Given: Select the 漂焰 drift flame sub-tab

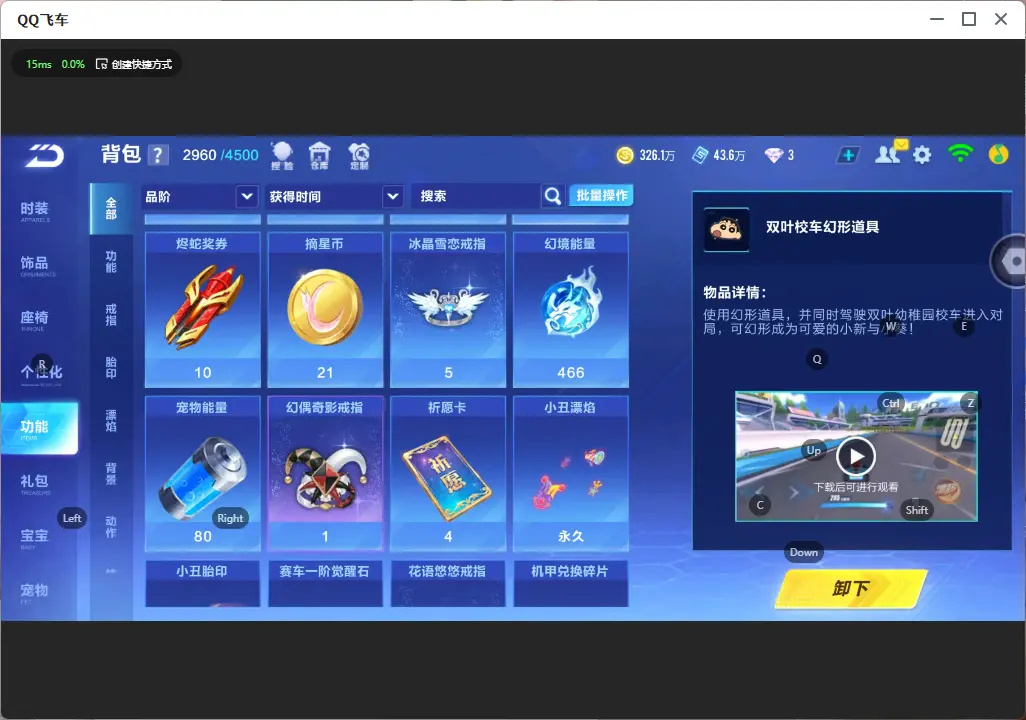Looking at the screenshot, I should 111,421.
